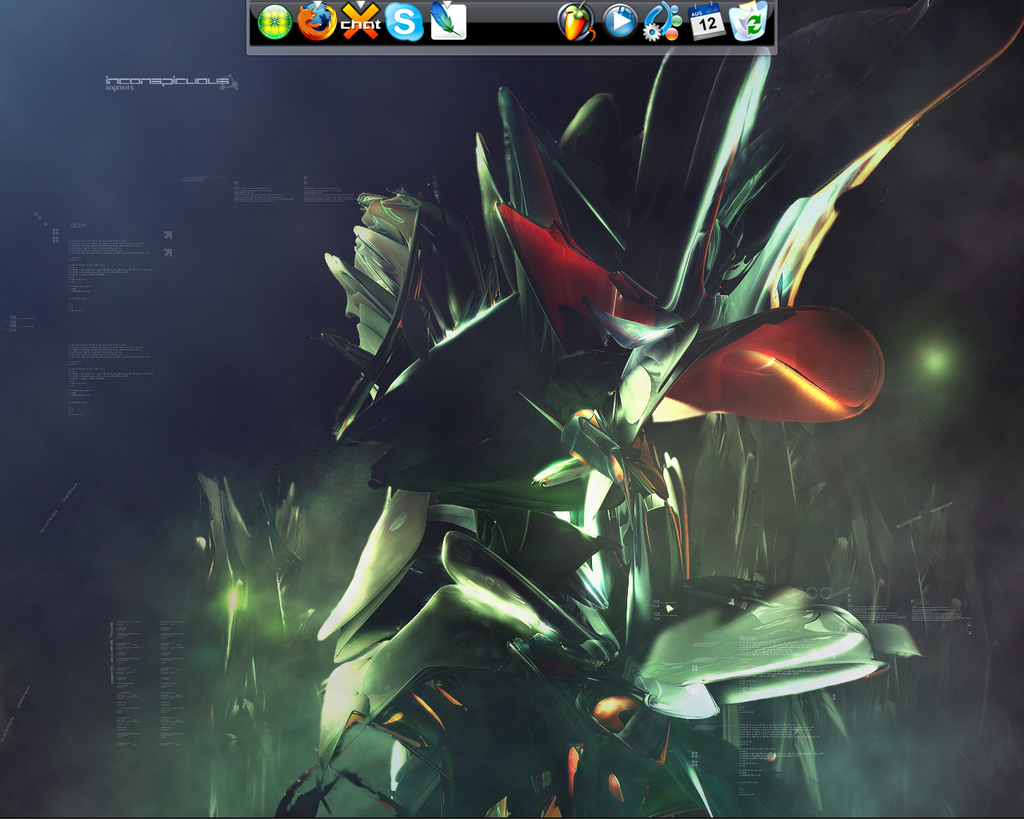
Task: Open Photoshop feather icon
Action: click(x=448, y=21)
